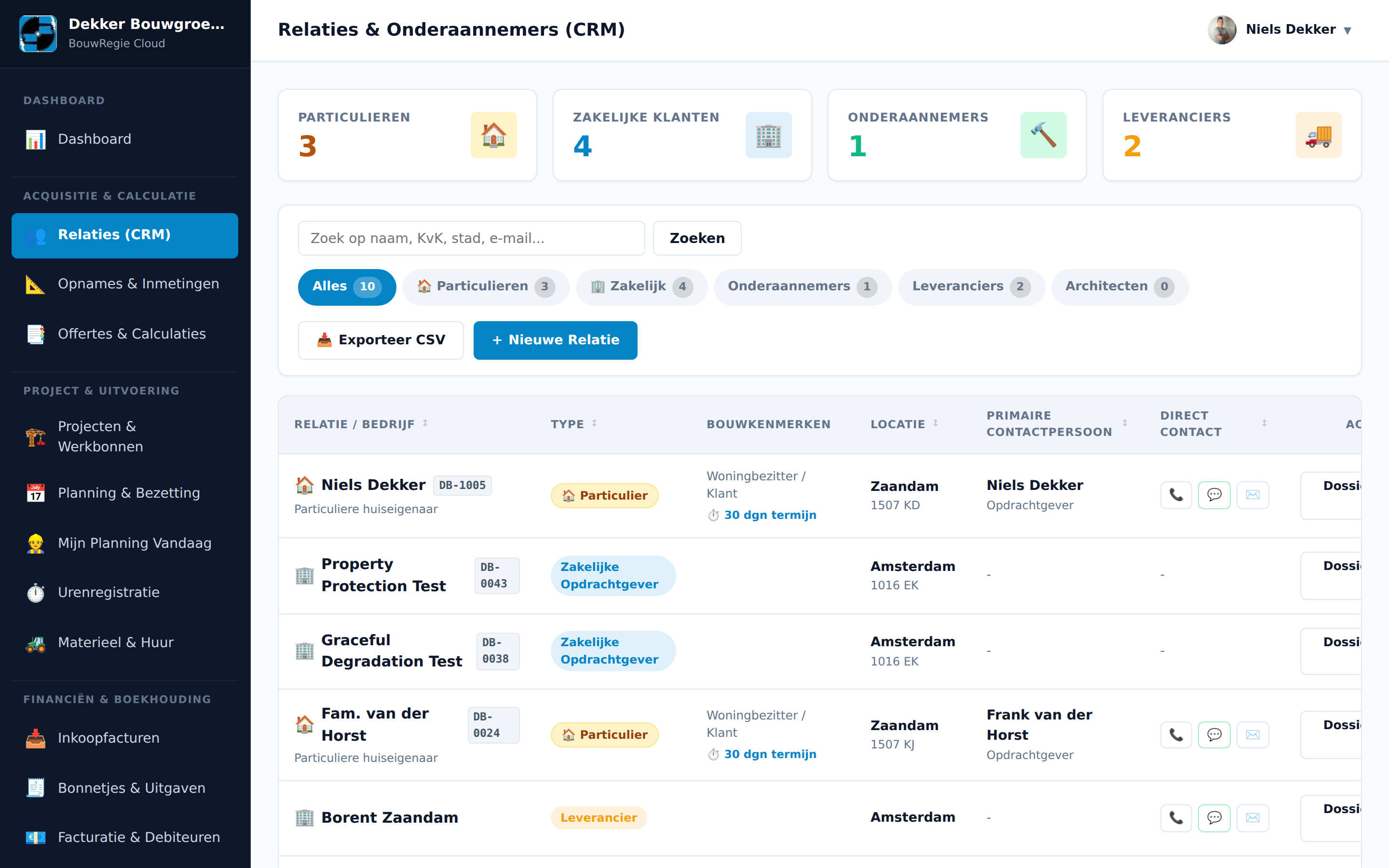
Task: Go to Planning & Bezetting
Action: (124, 493)
